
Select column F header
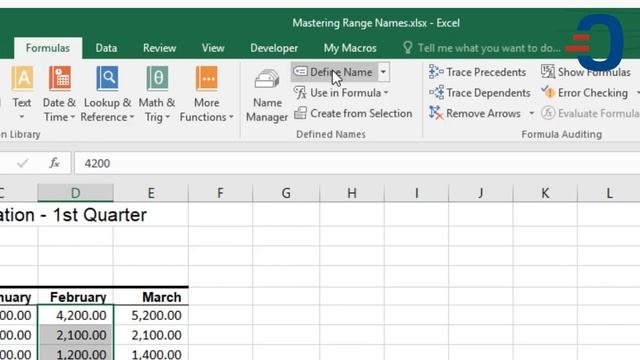(220, 193)
